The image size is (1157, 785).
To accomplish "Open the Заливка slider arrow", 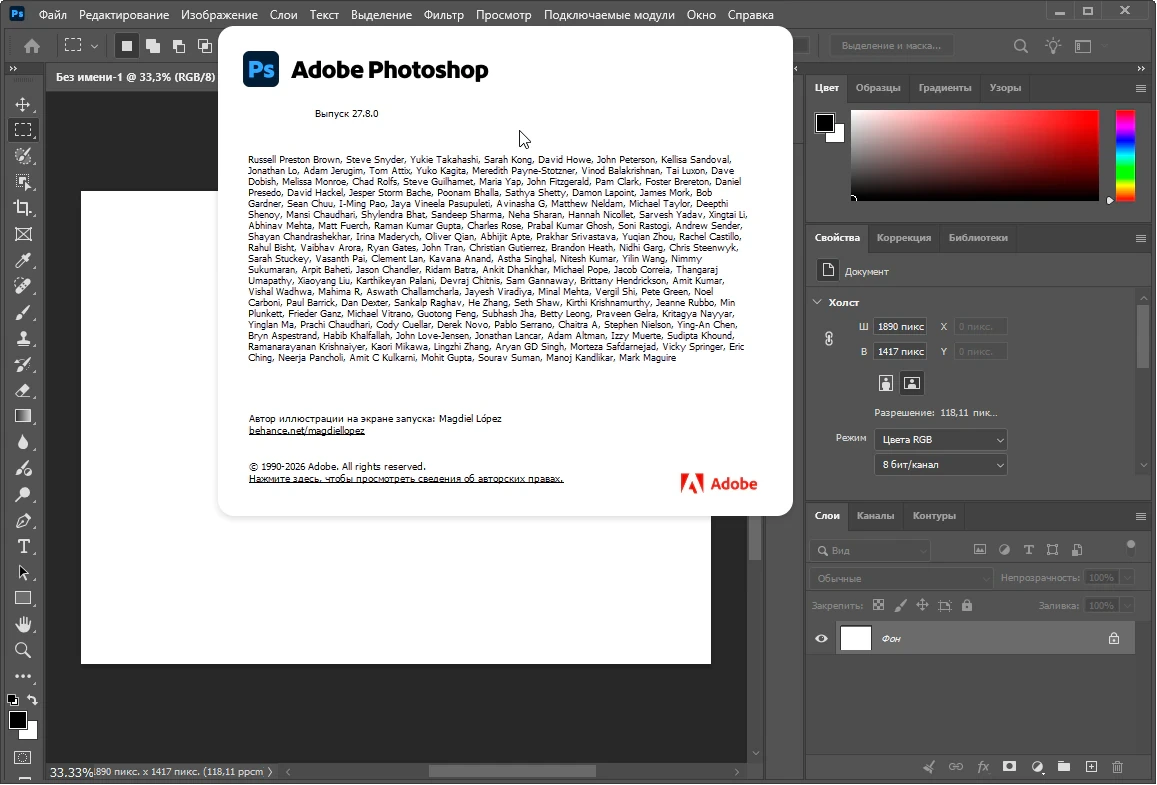I will [x=1127, y=606].
